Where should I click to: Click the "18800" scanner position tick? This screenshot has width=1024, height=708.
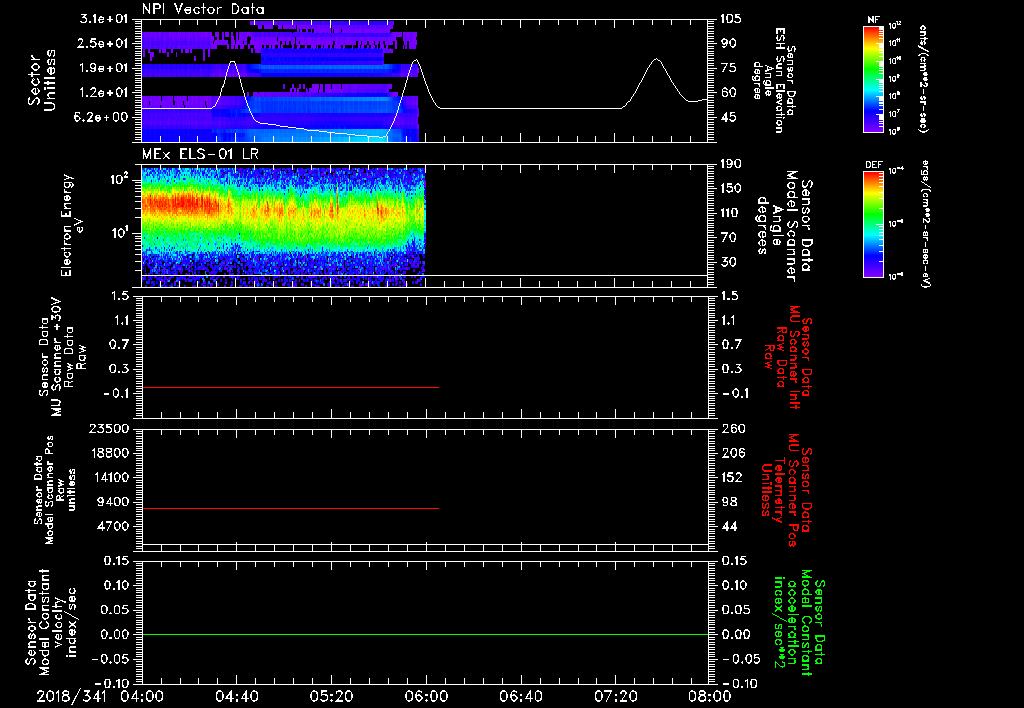pyautogui.click(x=108, y=453)
